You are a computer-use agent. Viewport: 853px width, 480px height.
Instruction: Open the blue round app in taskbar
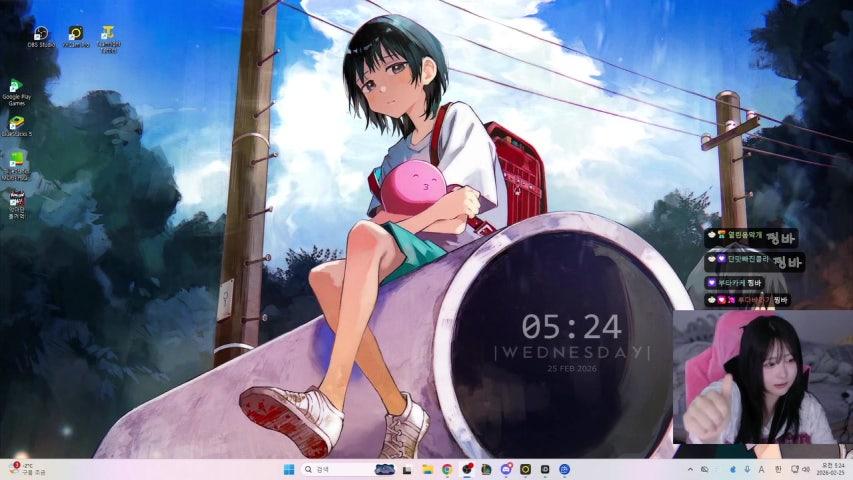(565, 469)
